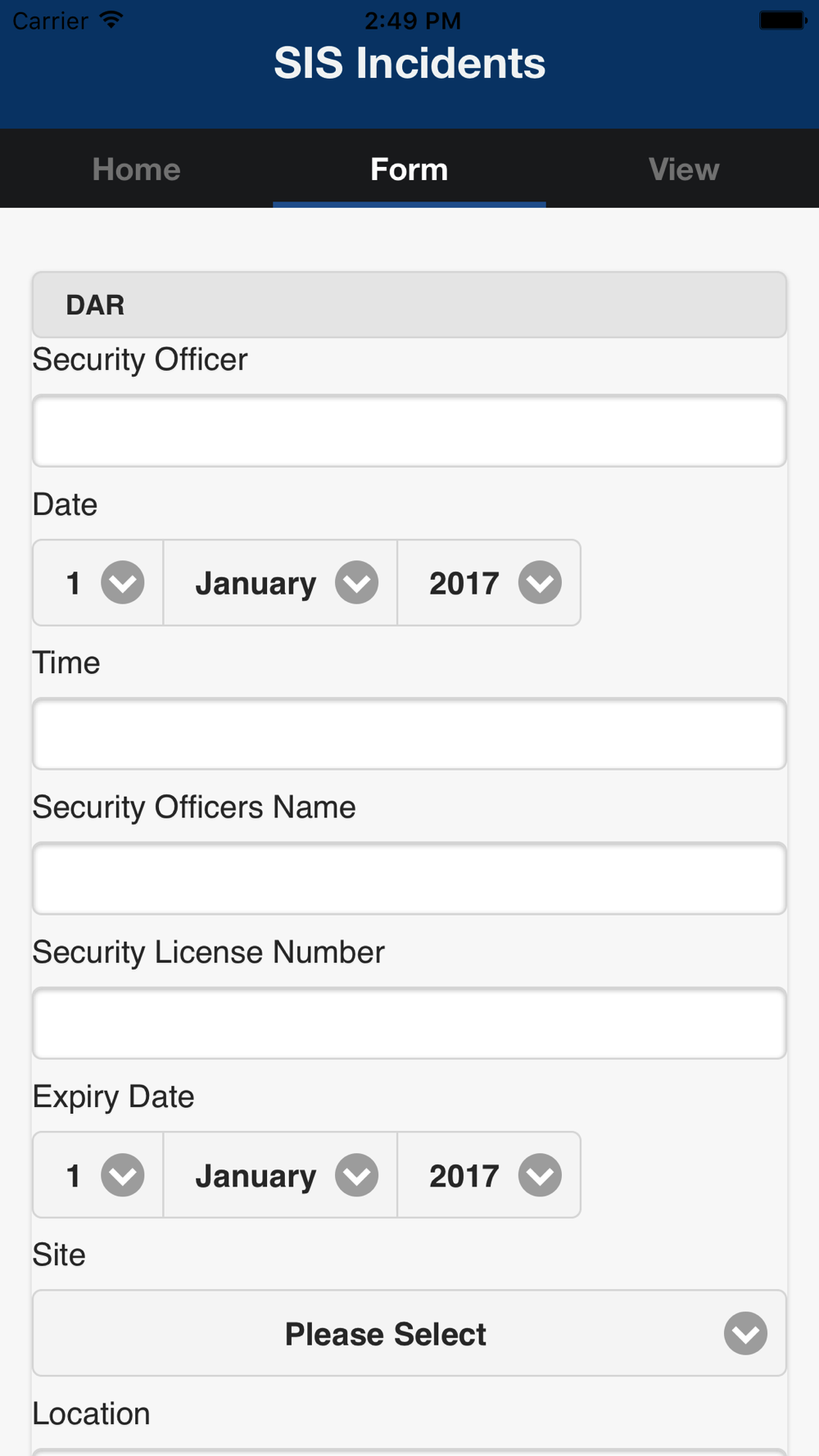Viewport: 819px width, 1456px height.
Task: Focus the Security Officer text field
Action: coord(409,431)
